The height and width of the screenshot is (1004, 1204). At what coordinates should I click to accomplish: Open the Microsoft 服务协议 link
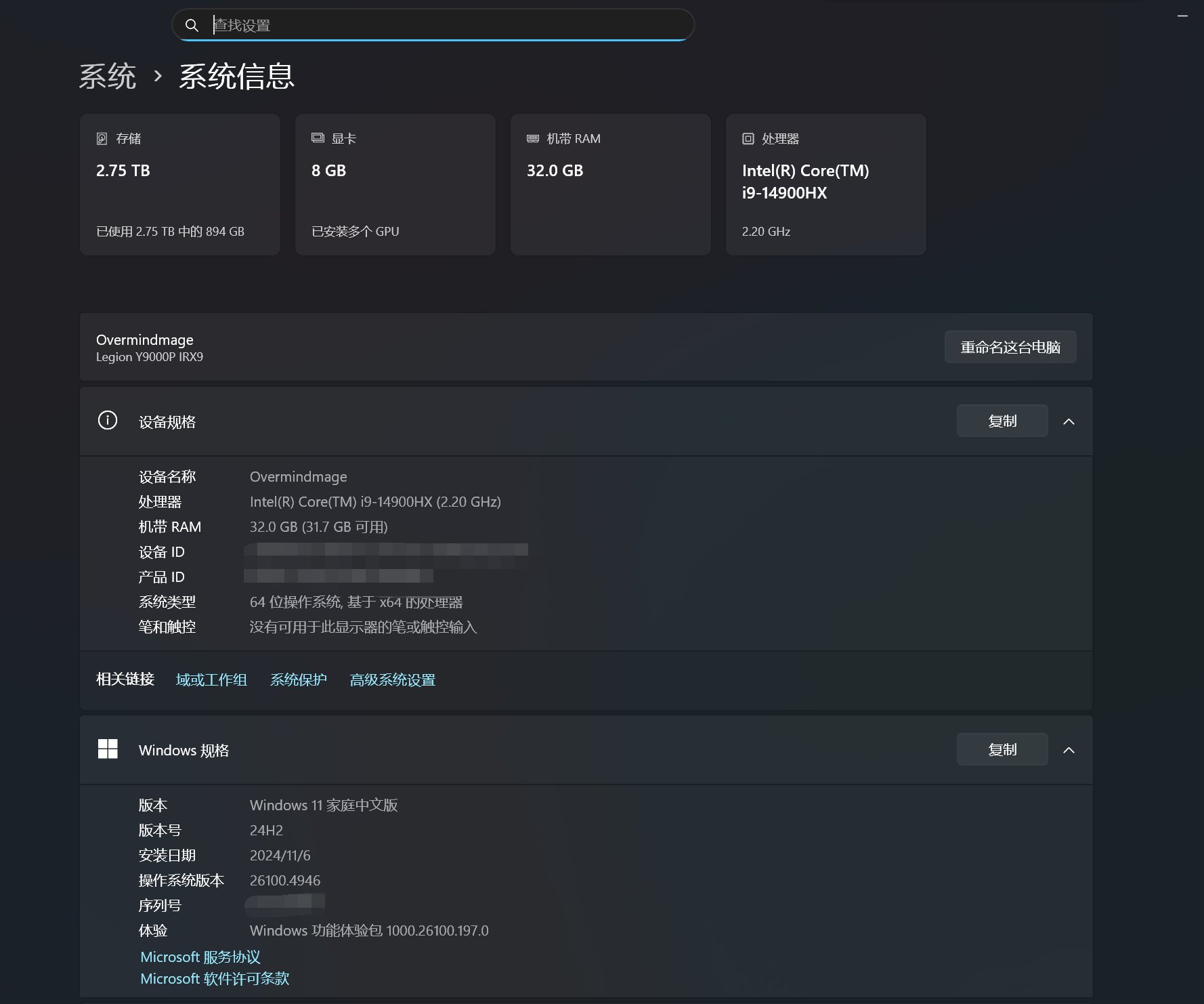[200, 957]
